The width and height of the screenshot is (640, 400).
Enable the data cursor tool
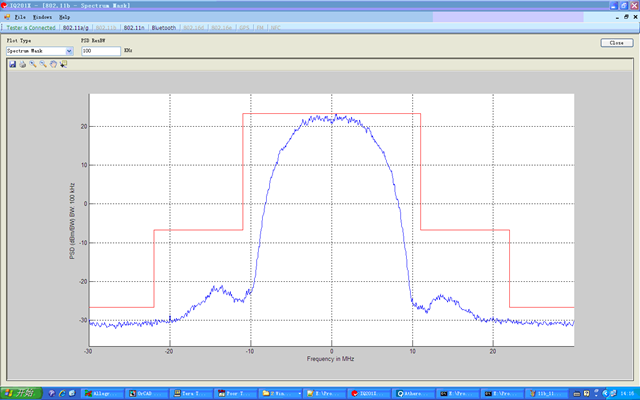coord(63,64)
